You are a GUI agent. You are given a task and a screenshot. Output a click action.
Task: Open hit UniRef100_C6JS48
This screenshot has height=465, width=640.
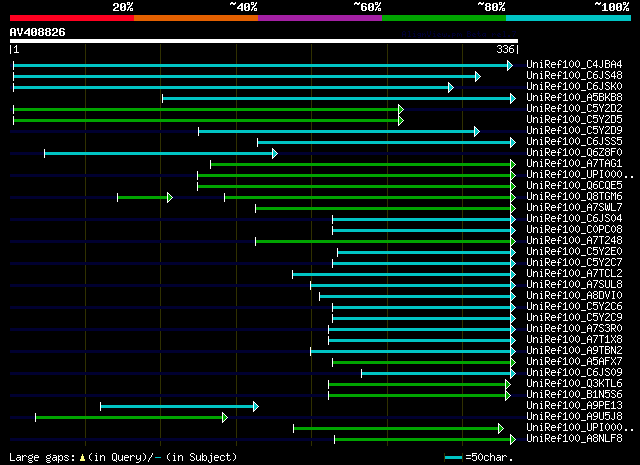(574, 75)
